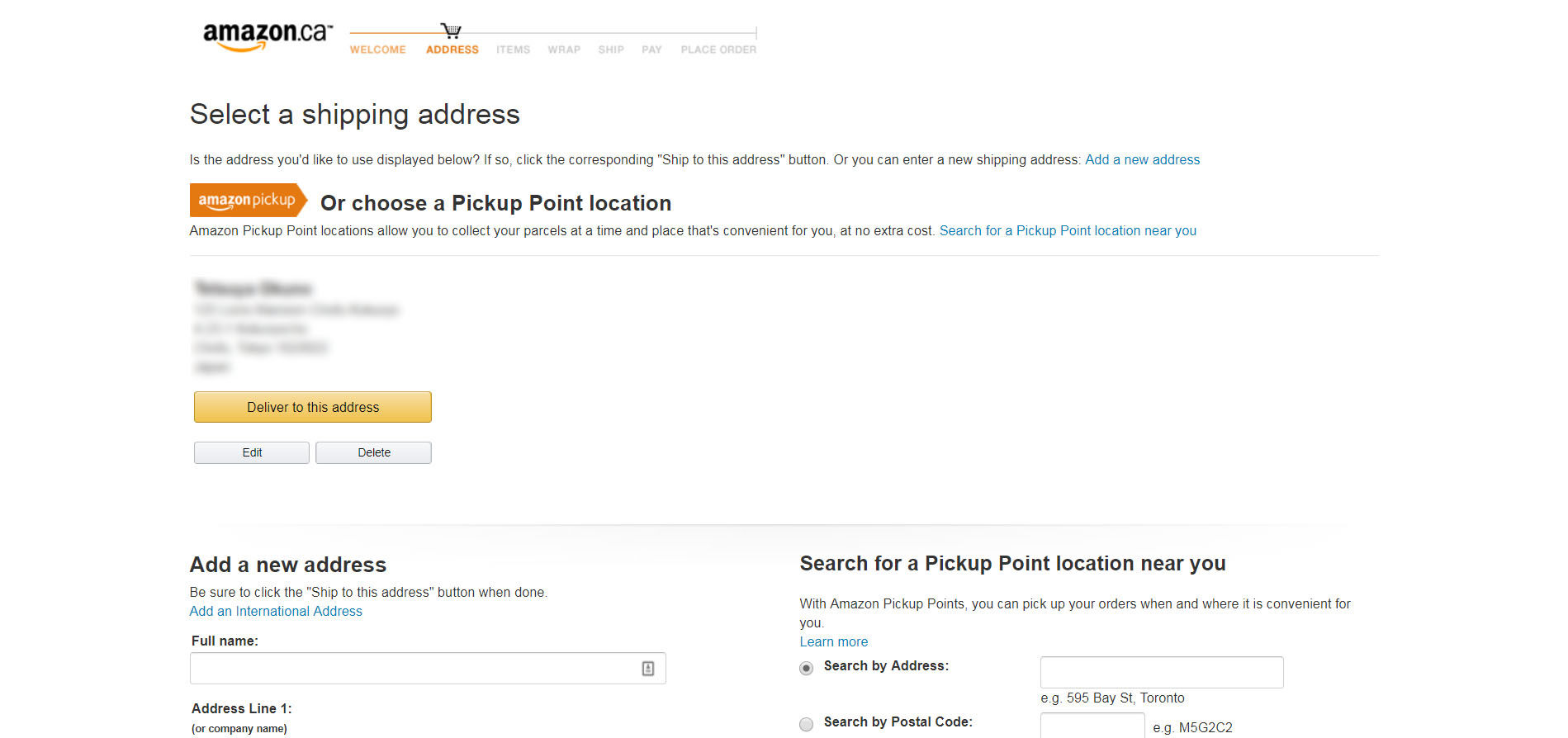
Task: Click the ITEMS checkout step
Action: pos(513,50)
